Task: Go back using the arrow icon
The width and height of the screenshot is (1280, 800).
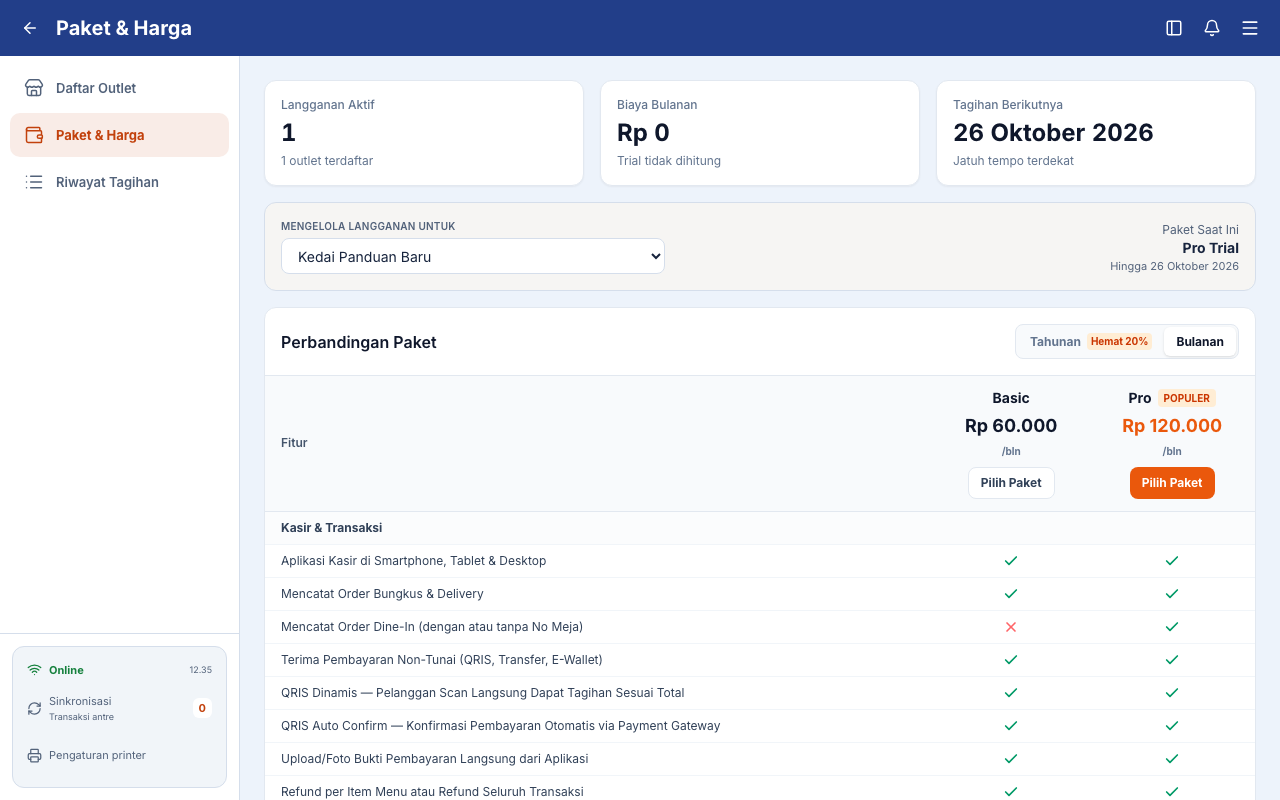Action: coord(30,28)
